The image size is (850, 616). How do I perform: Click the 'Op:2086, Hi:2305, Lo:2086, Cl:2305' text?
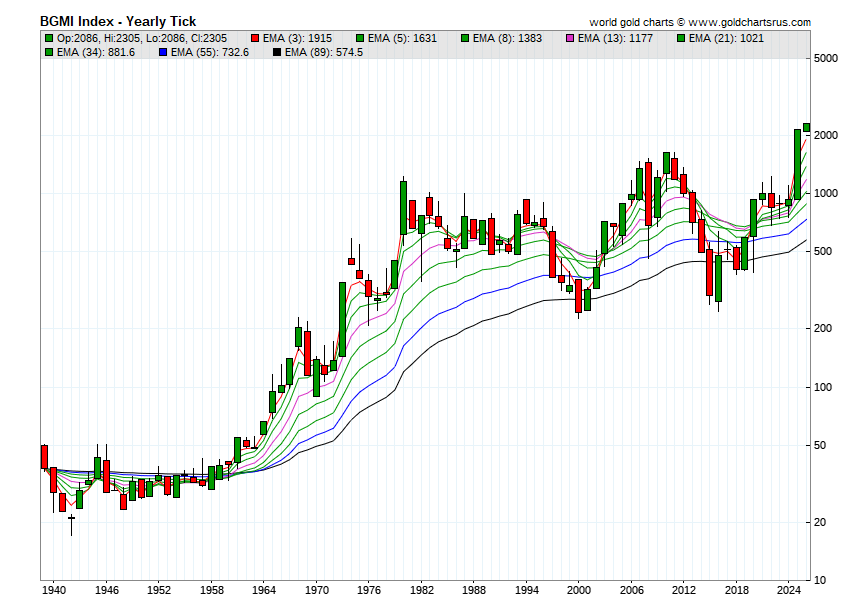(x=142, y=38)
